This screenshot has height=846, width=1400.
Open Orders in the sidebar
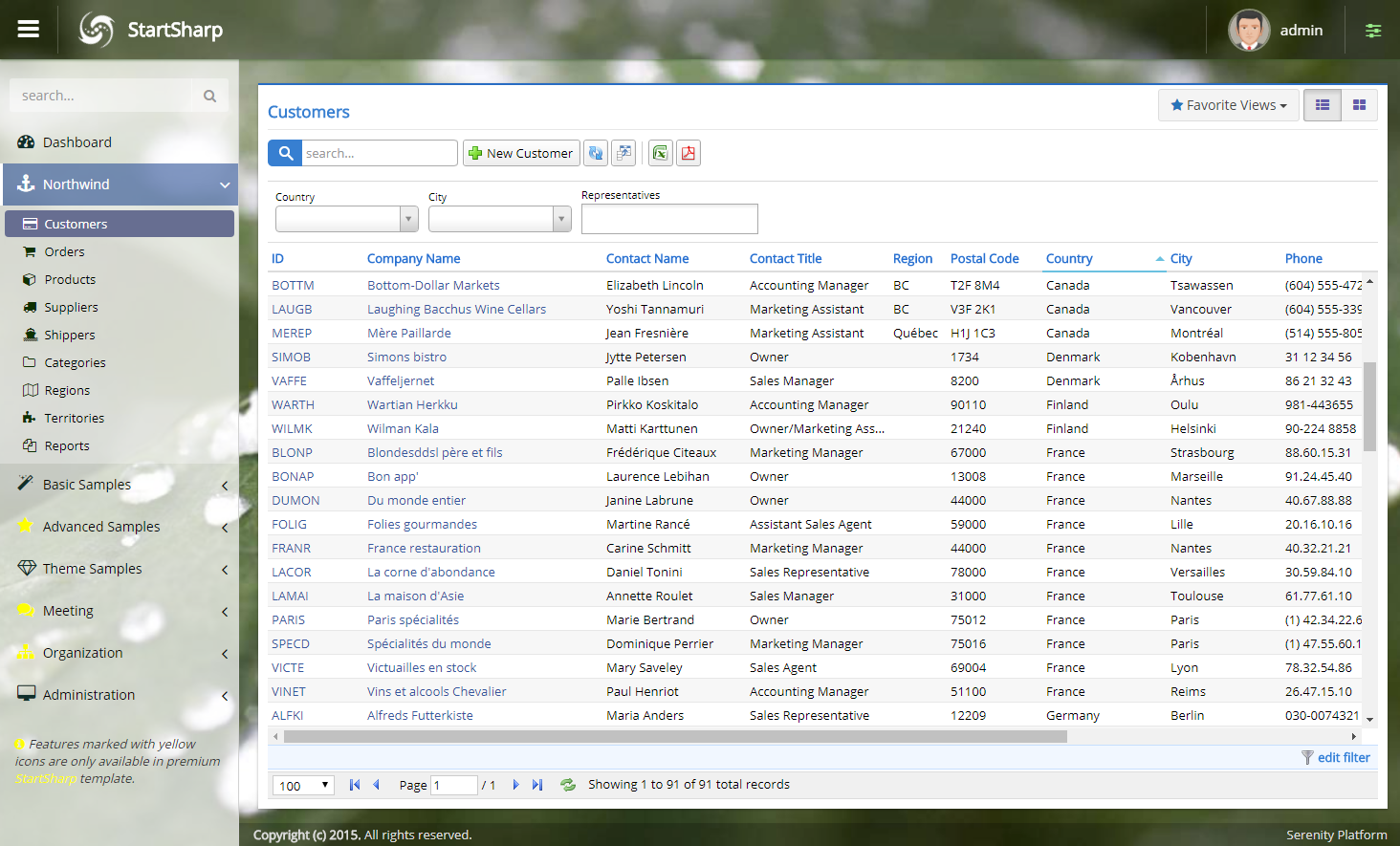[x=64, y=252]
